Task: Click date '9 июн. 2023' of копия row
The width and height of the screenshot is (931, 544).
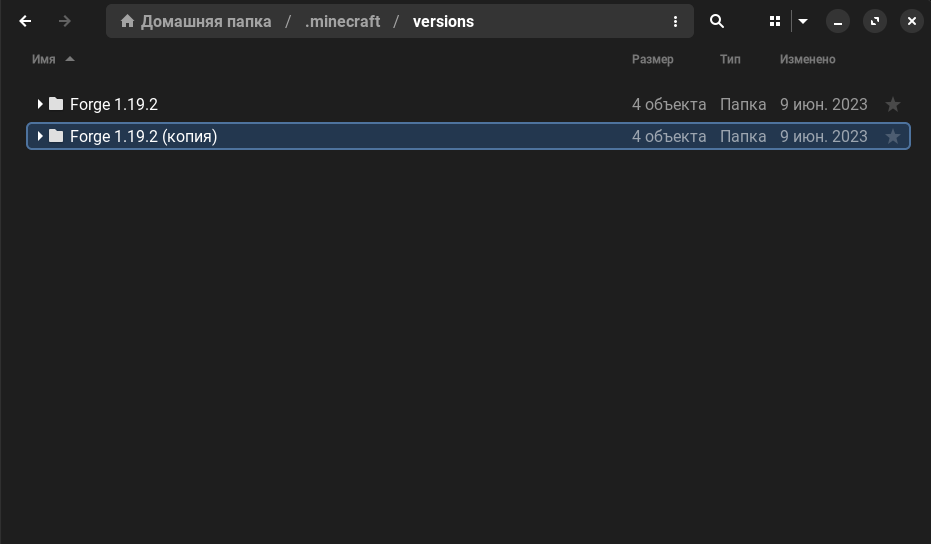Action: [824, 137]
